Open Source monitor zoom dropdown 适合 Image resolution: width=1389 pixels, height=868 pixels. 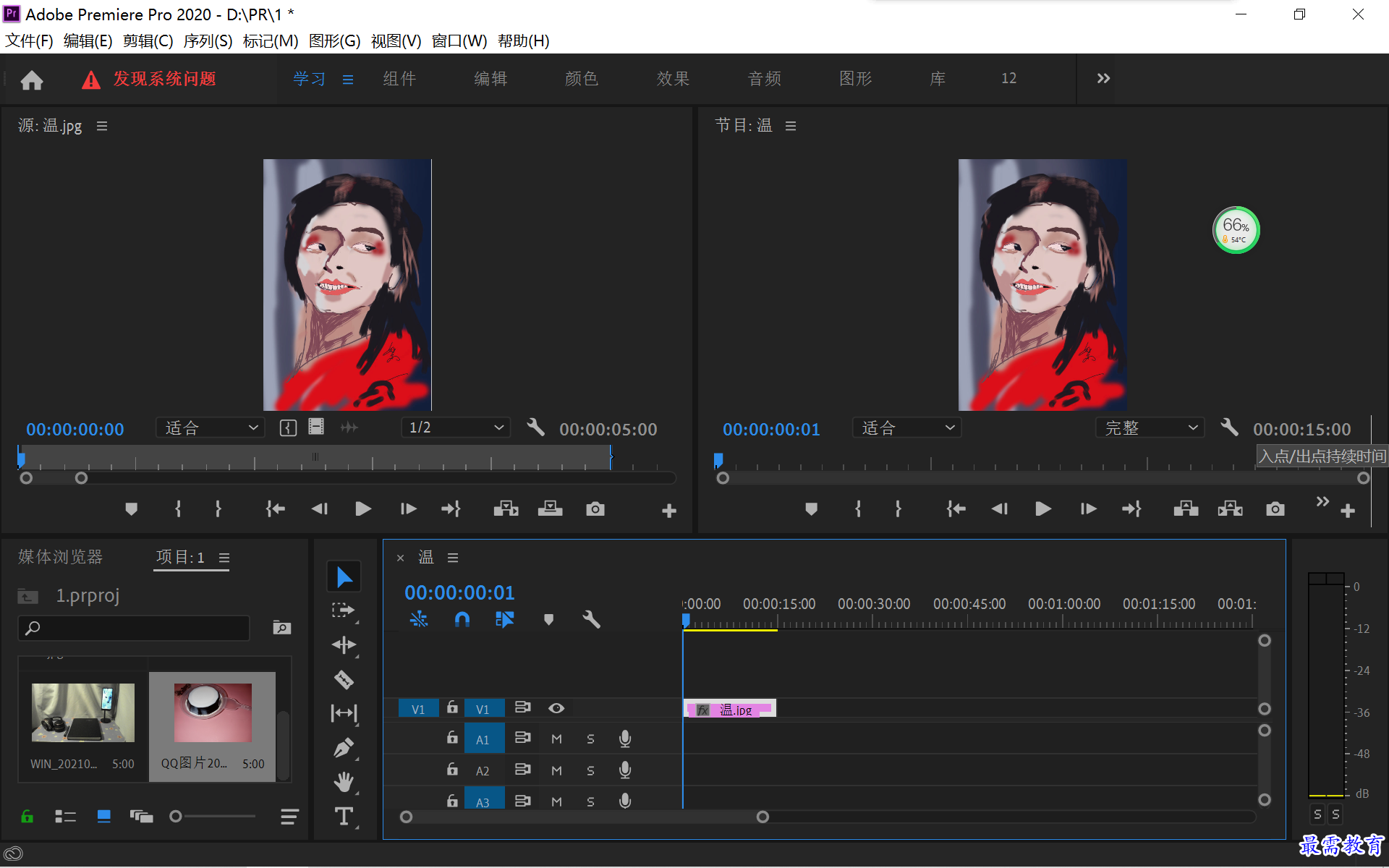(211, 428)
